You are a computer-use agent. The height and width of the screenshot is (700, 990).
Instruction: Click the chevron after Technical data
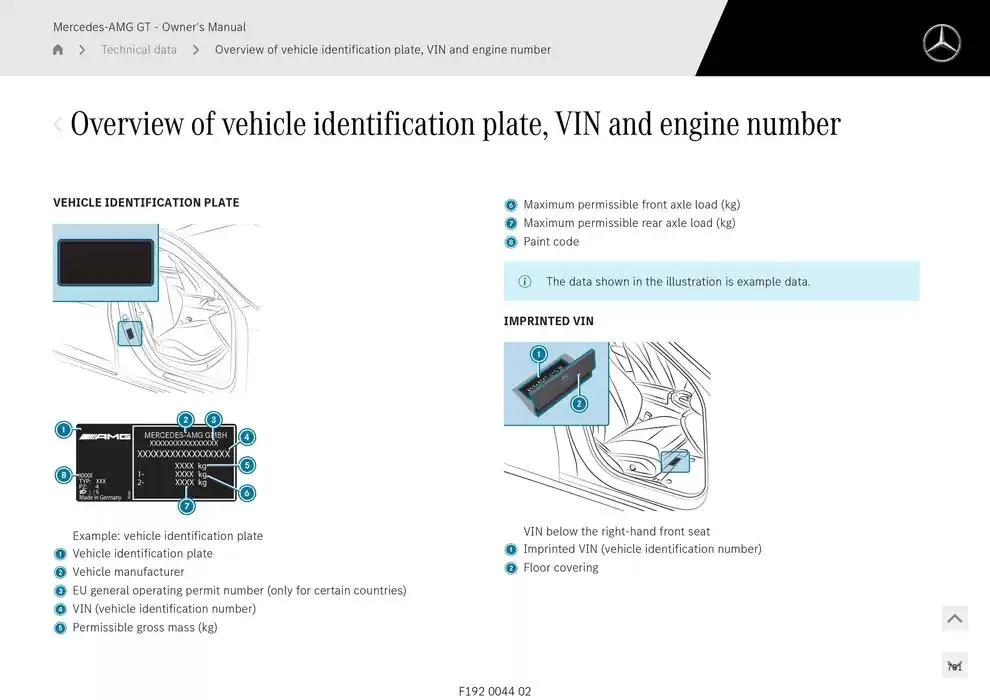(x=196, y=49)
